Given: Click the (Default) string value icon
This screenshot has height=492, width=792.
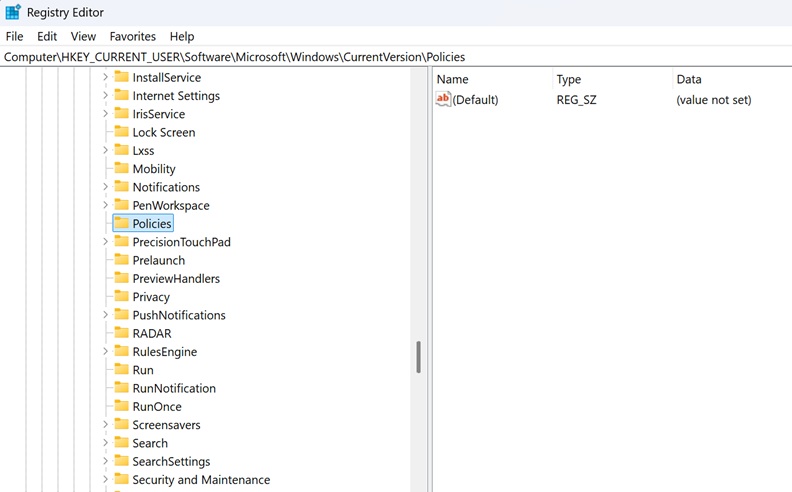Looking at the screenshot, I should (x=444, y=100).
